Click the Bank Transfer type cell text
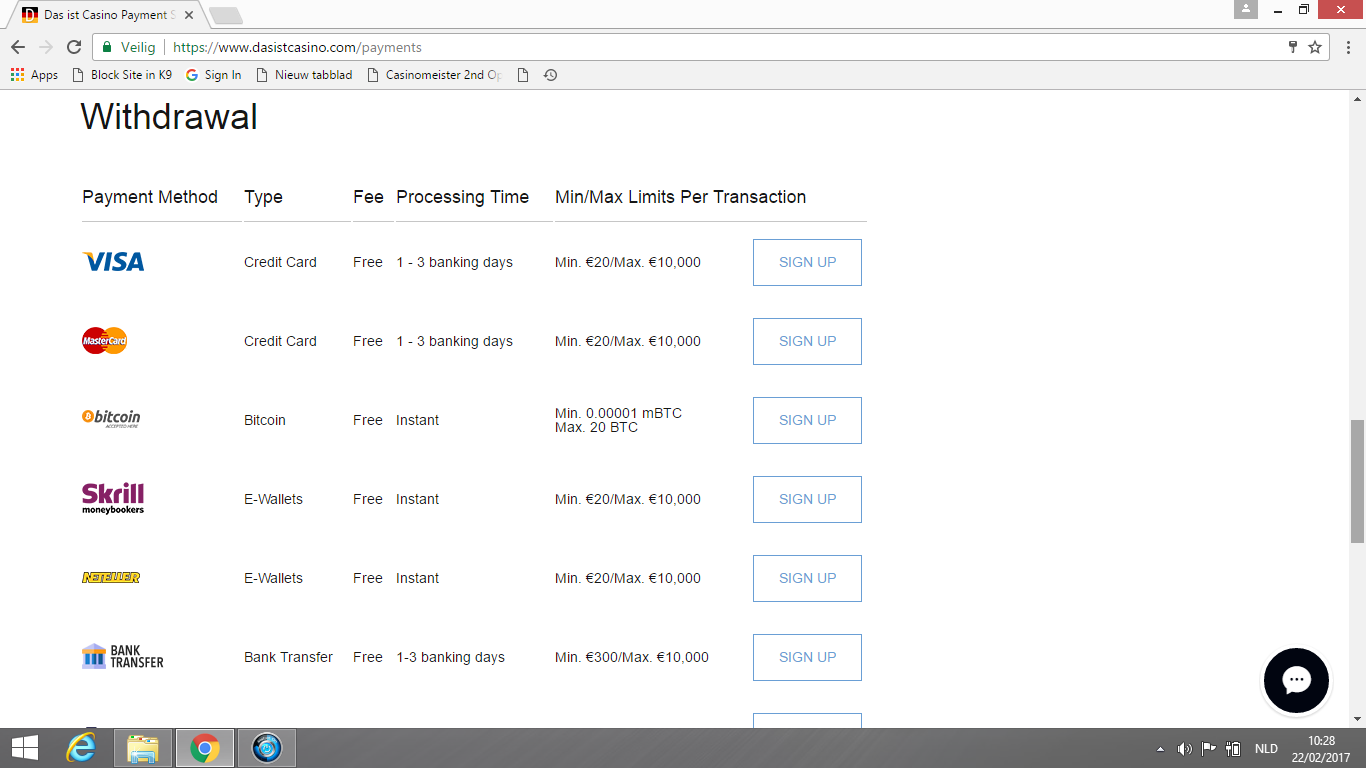The width and height of the screenshot is (1366, 768). [288, 657]
